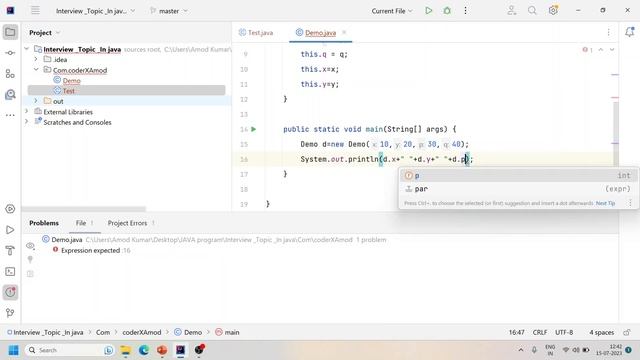Screen dimensions: 640x360
Task: Switch to Project Errors tab
Action: 131,223
